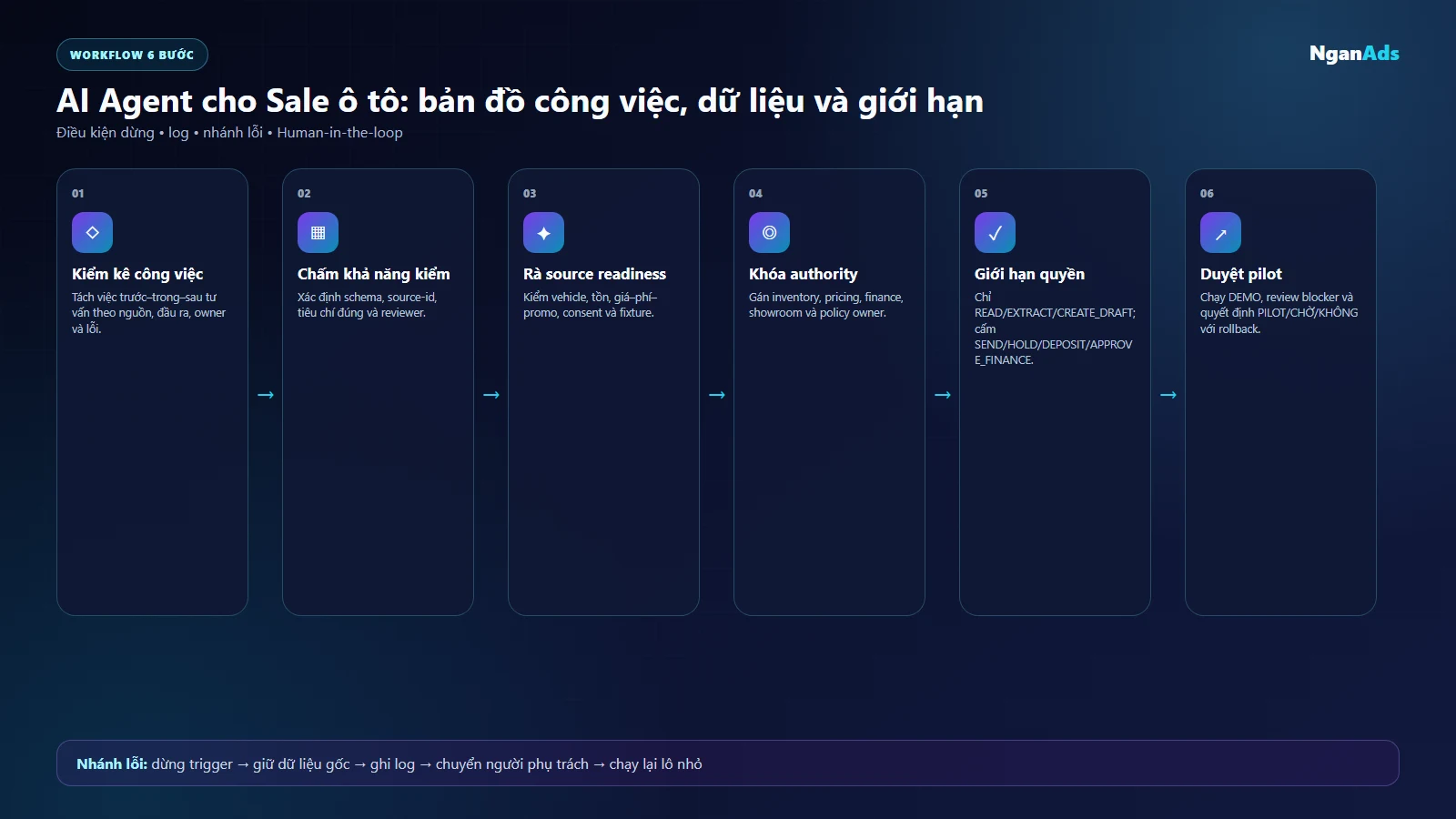Screen dimensions: 1456x819
Task: Click description Chạy DEMO, review blocker
Action: point(1279,313)
